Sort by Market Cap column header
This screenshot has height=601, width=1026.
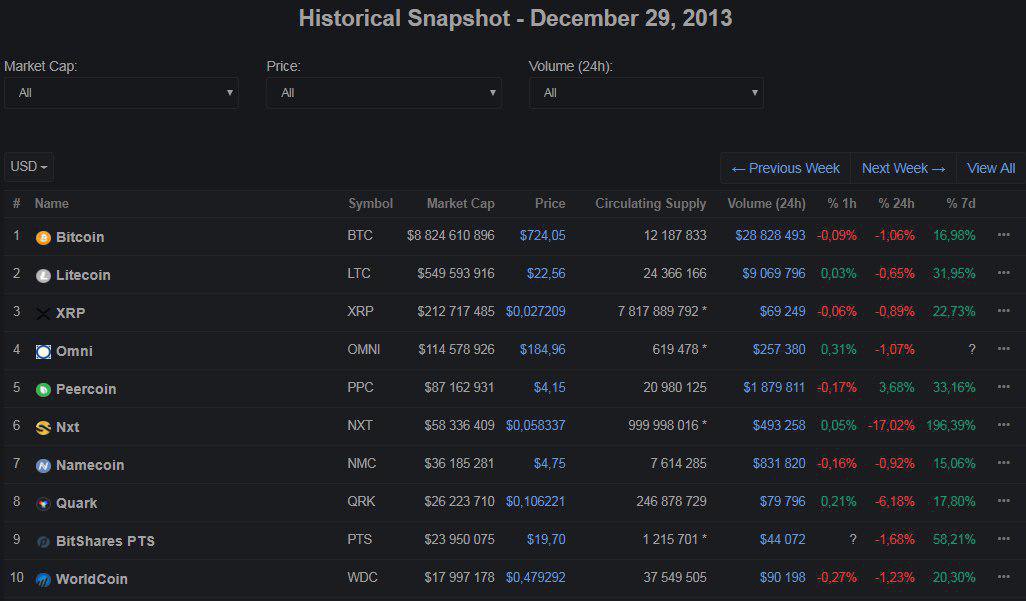[461, 204]
